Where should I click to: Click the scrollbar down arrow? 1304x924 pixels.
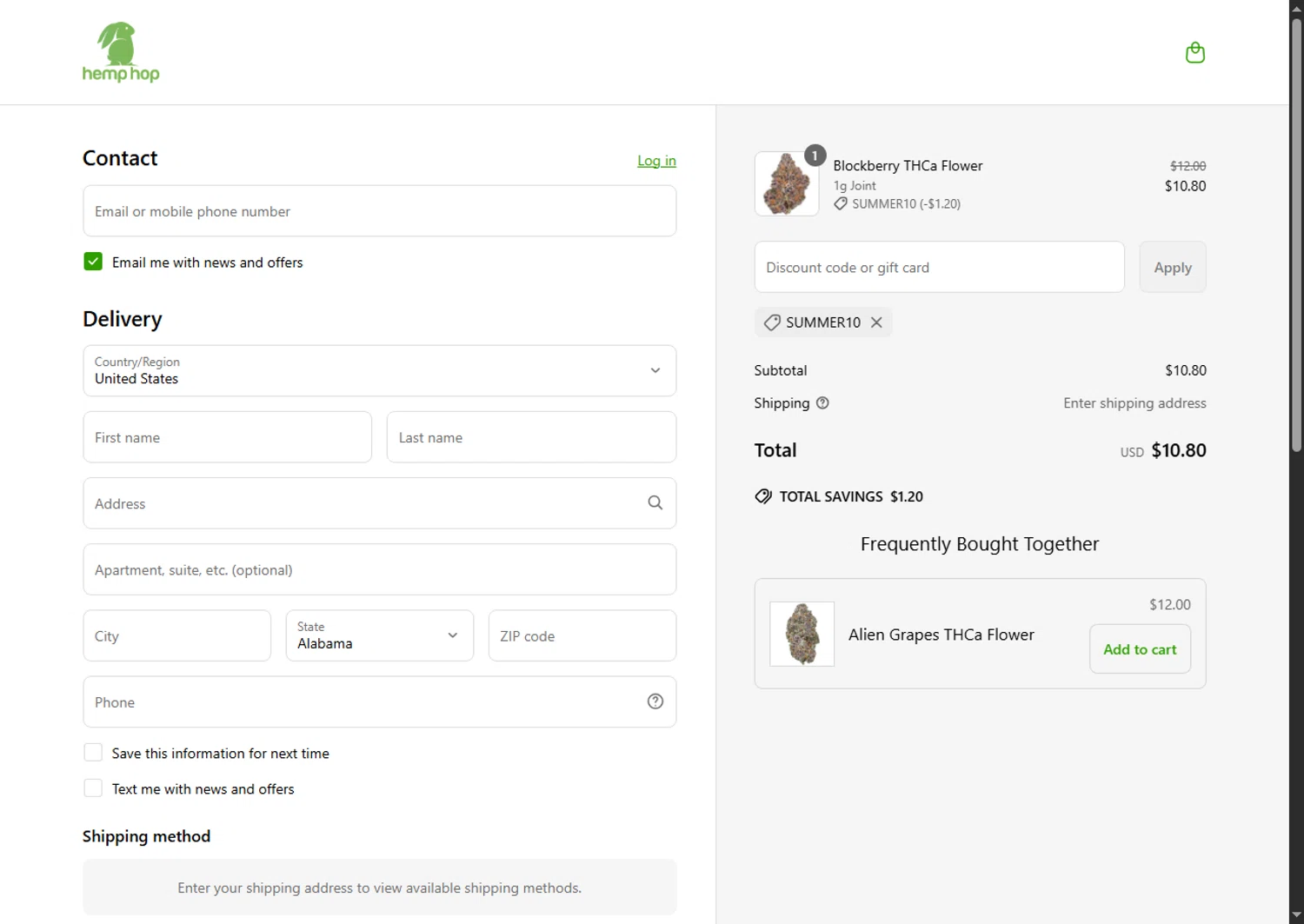[1296, 916]
